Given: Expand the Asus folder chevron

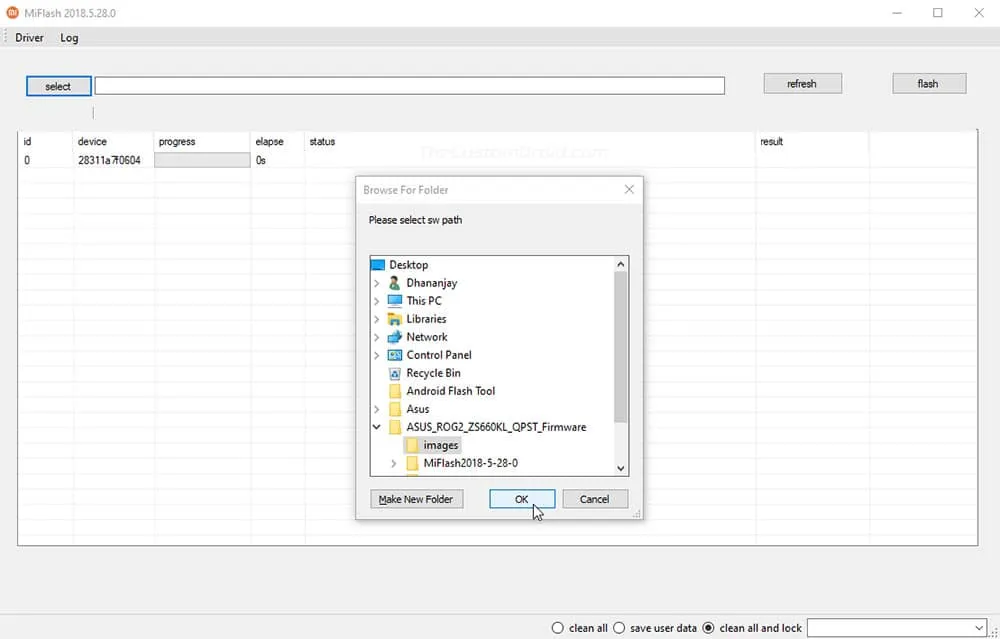Looking at the screenshot, I should pos(375,409).
